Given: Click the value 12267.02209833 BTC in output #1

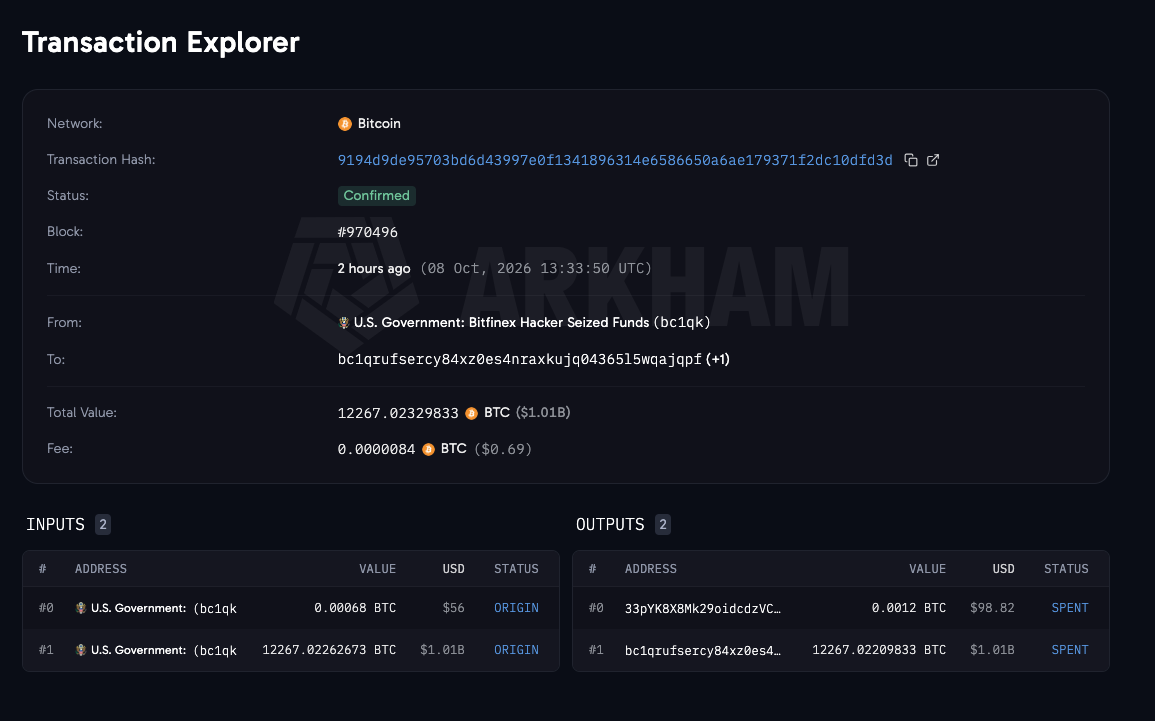Looking at the screenshot, I should [x=879, y=650].
